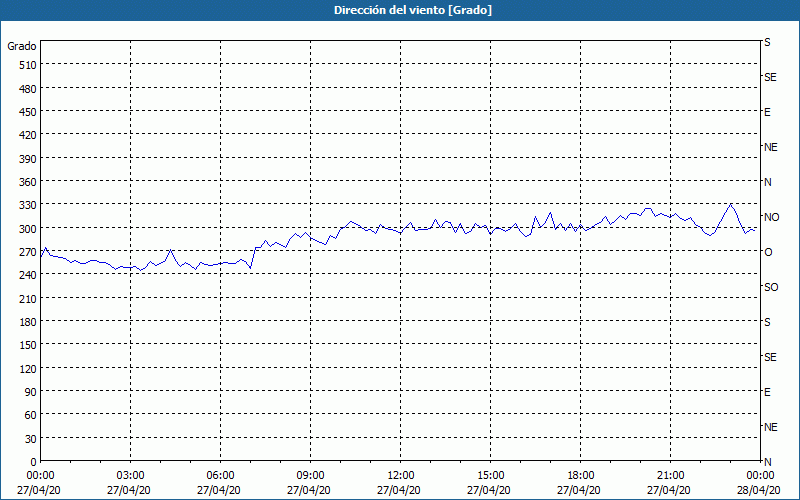Select the 450 y-axis value
This screenshot has height=500, width=800.
[x=28, y=112]
